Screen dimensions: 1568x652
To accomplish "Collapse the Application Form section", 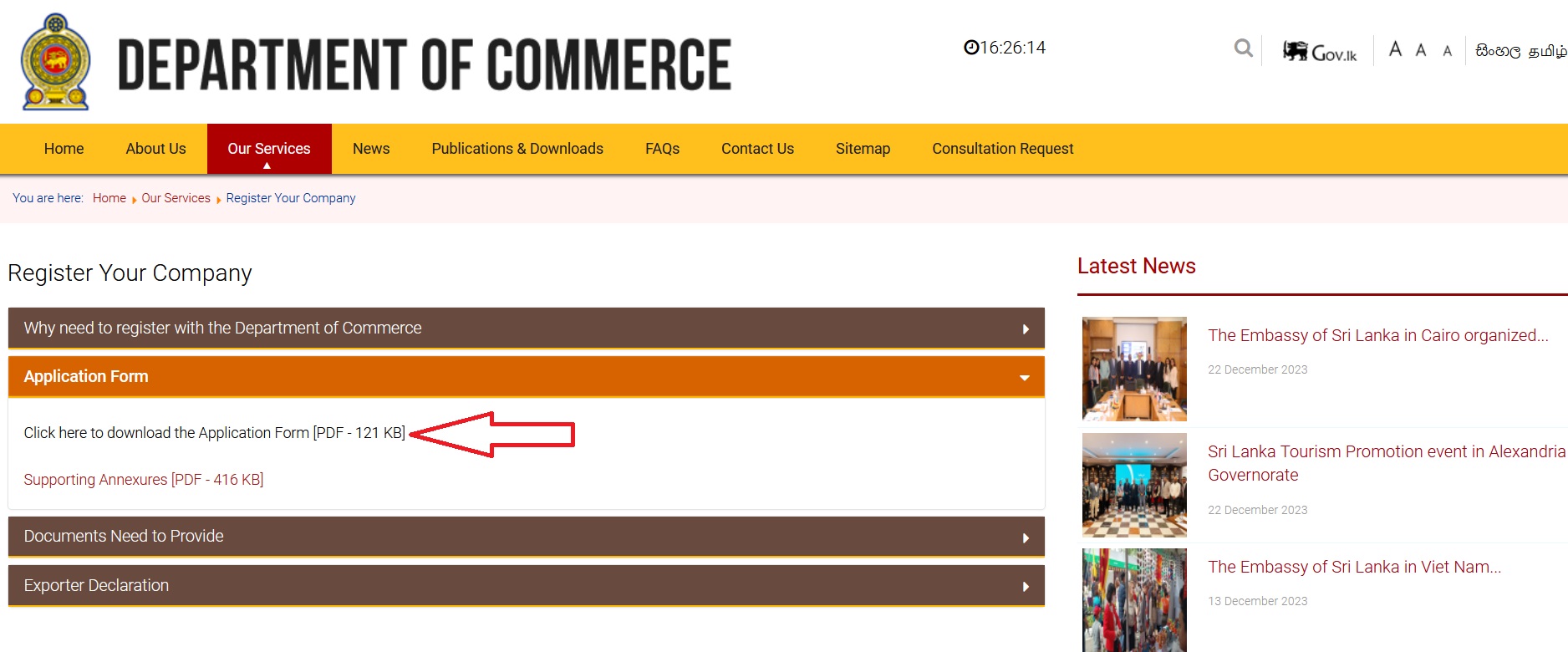I will (527, 376).
